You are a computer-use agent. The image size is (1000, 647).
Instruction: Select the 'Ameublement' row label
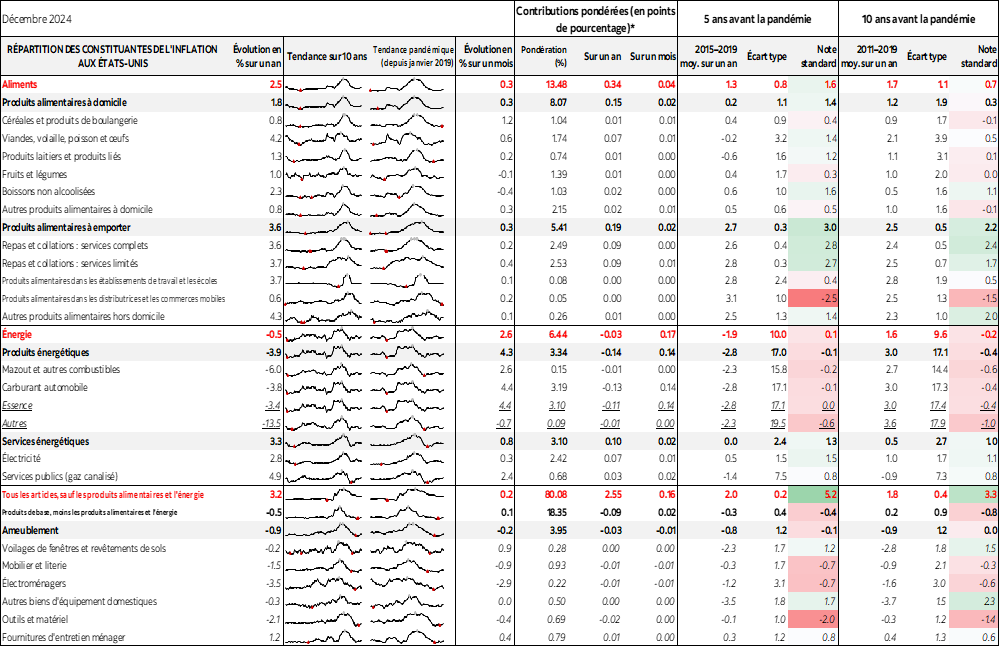[30, 530]
